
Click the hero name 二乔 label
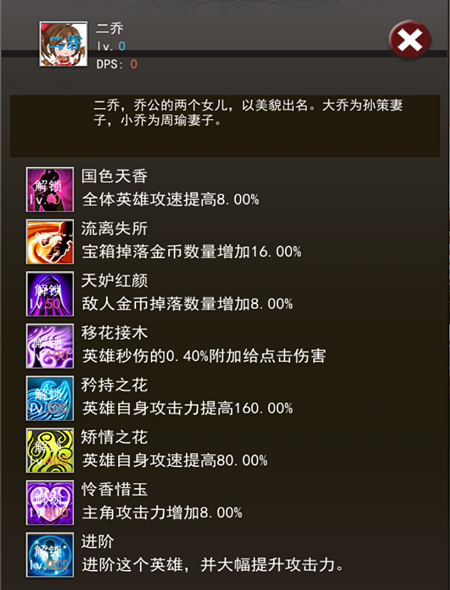(110, 29)
